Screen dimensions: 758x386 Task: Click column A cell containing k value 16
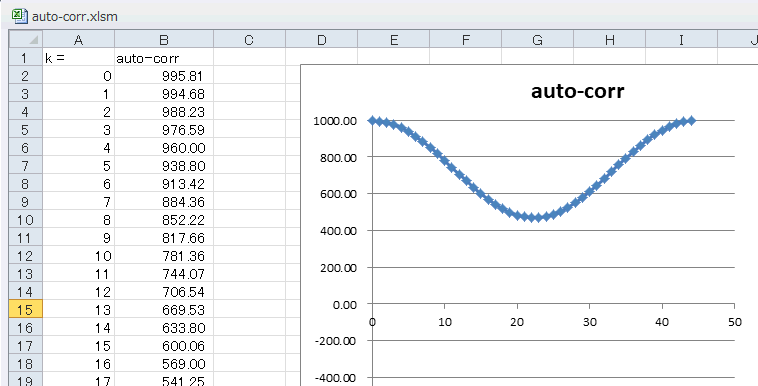coord(78,364)
